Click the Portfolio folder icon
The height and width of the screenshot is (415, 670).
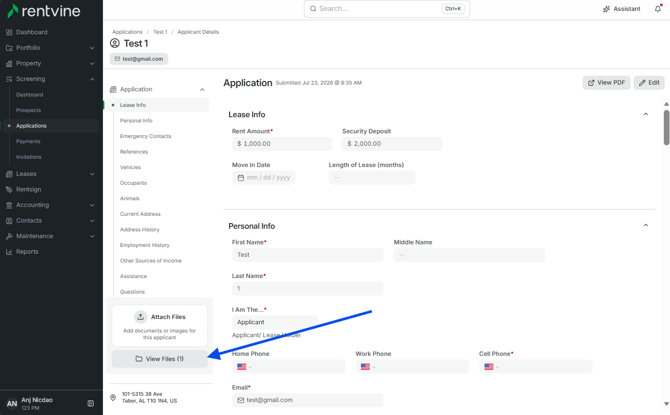pyautogui.click(x=9, y=48)
